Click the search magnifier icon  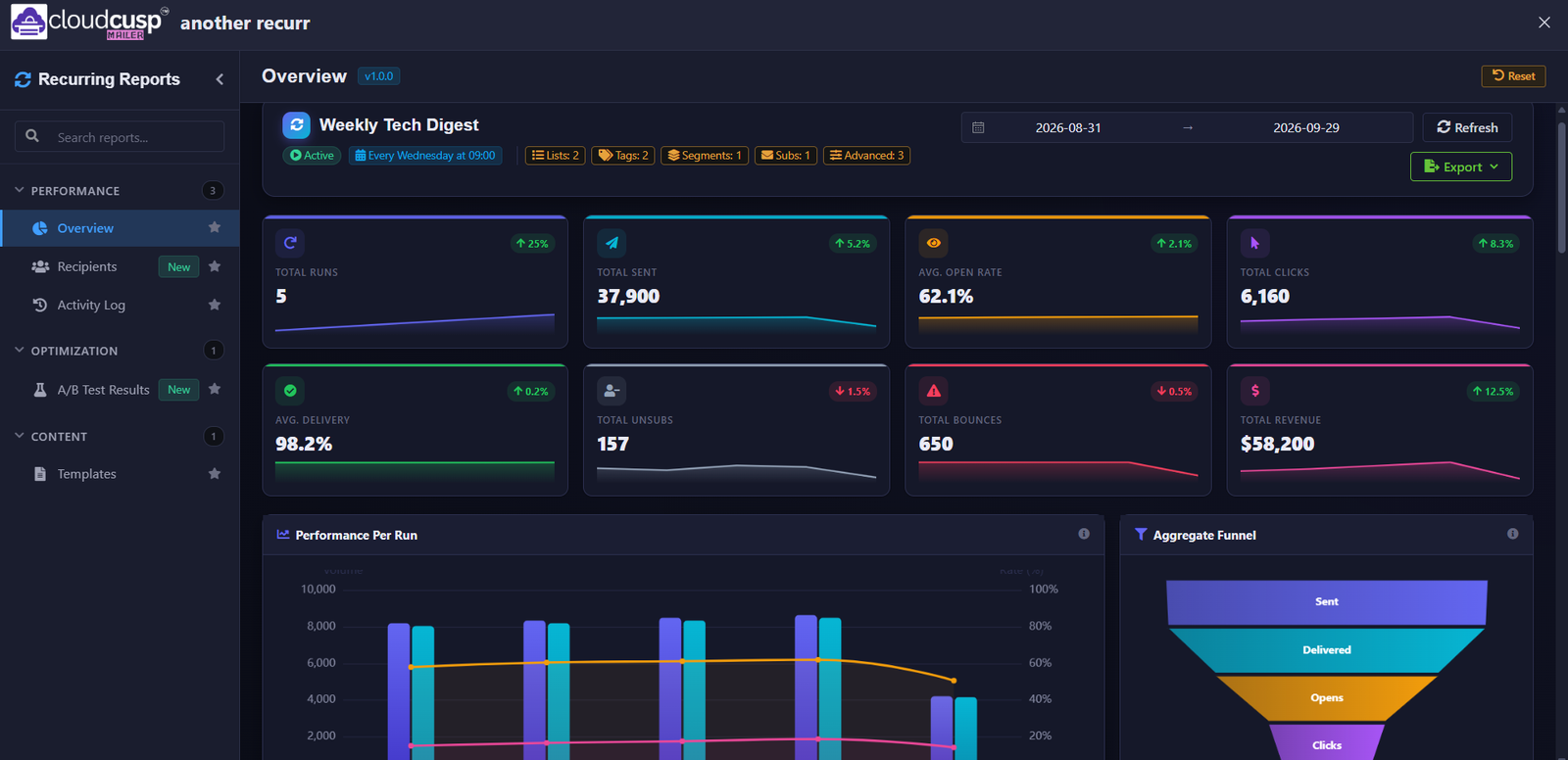32,136
